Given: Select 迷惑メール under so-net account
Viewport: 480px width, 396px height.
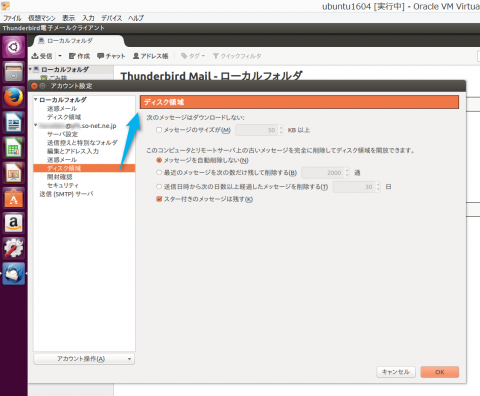Looking at the screenshot, I should 62,160.
